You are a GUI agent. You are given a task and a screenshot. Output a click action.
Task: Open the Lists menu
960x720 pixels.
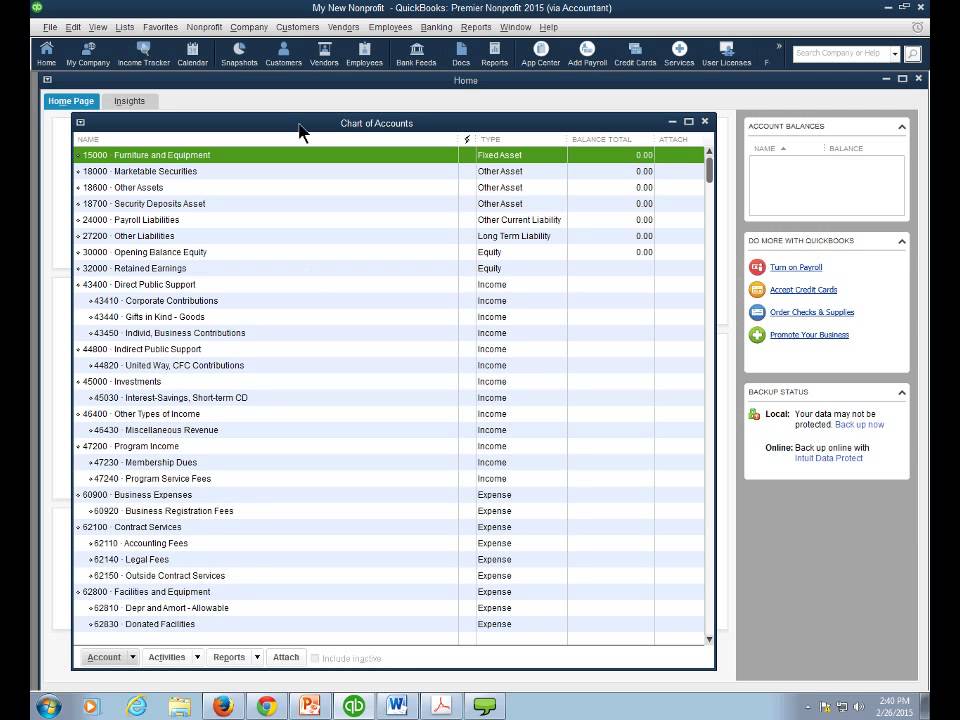124,27
